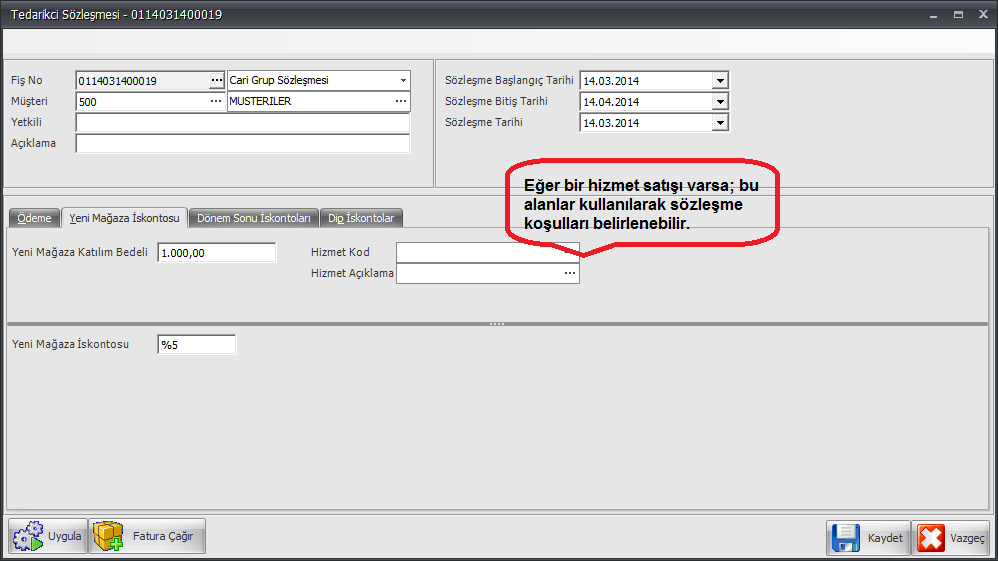
Task: Select the Yeni Mağaza İskontosu tab
Action: click(x=124, y=218)
